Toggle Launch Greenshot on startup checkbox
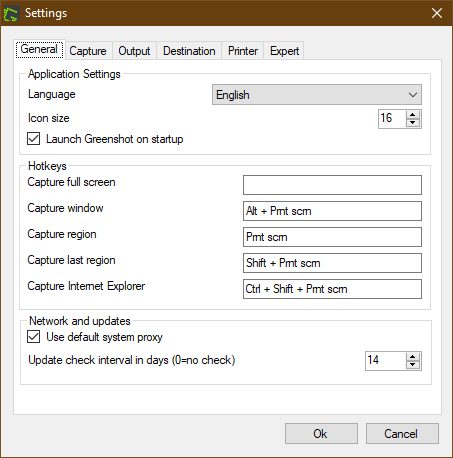 point(34,139)
